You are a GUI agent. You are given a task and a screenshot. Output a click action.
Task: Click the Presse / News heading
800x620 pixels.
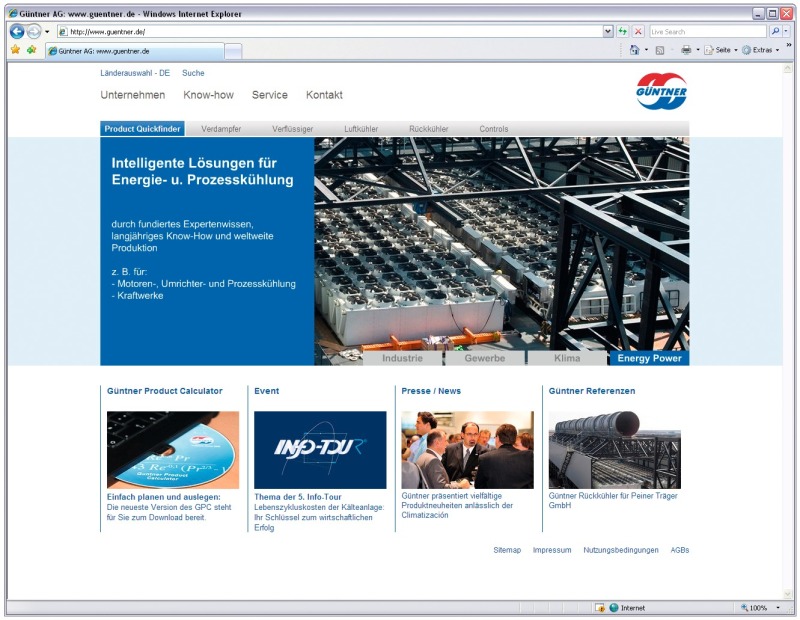[431, 391]
